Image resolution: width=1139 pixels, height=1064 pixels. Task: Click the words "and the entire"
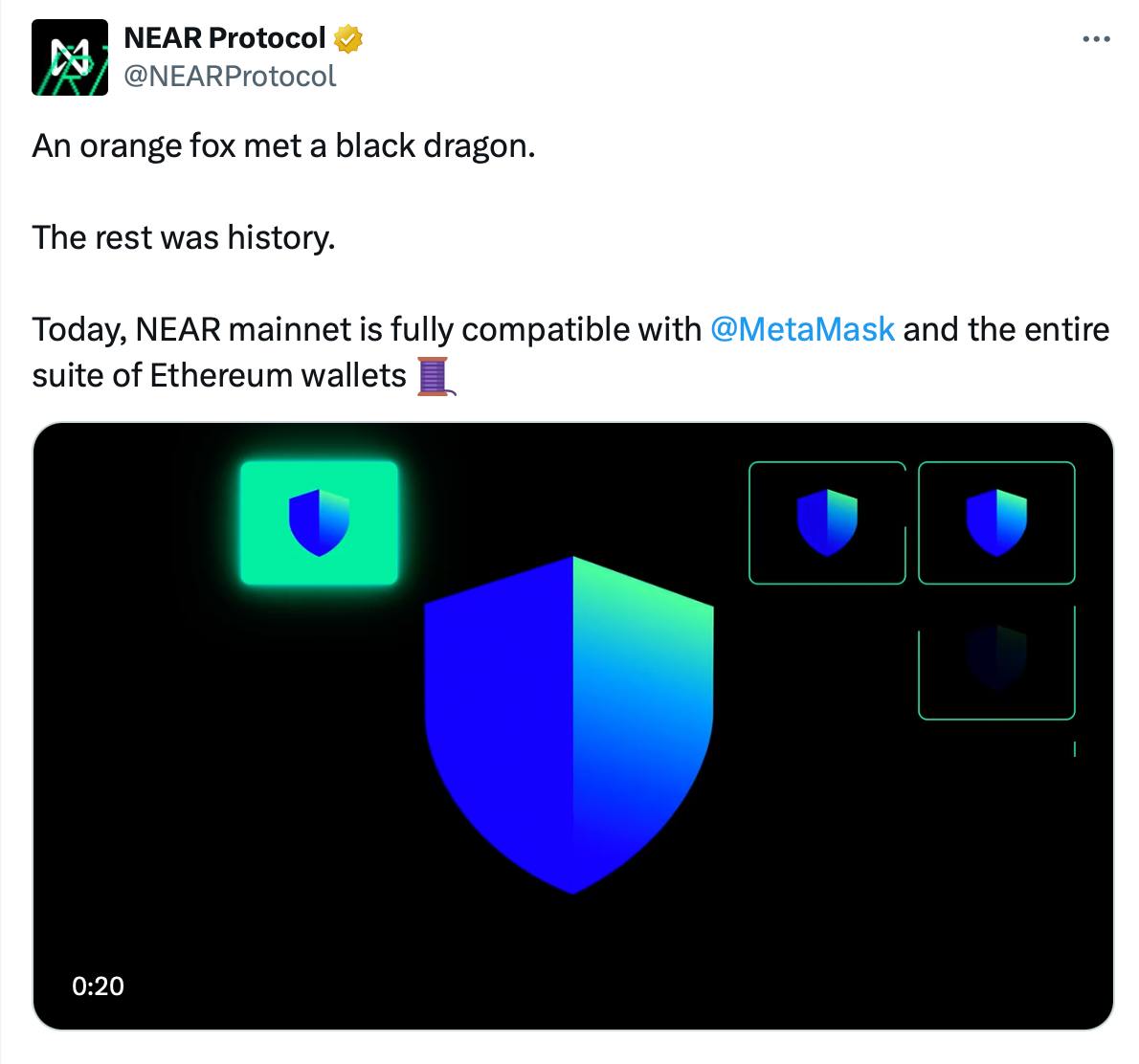pyautogui.click(x=1006, y=329)
